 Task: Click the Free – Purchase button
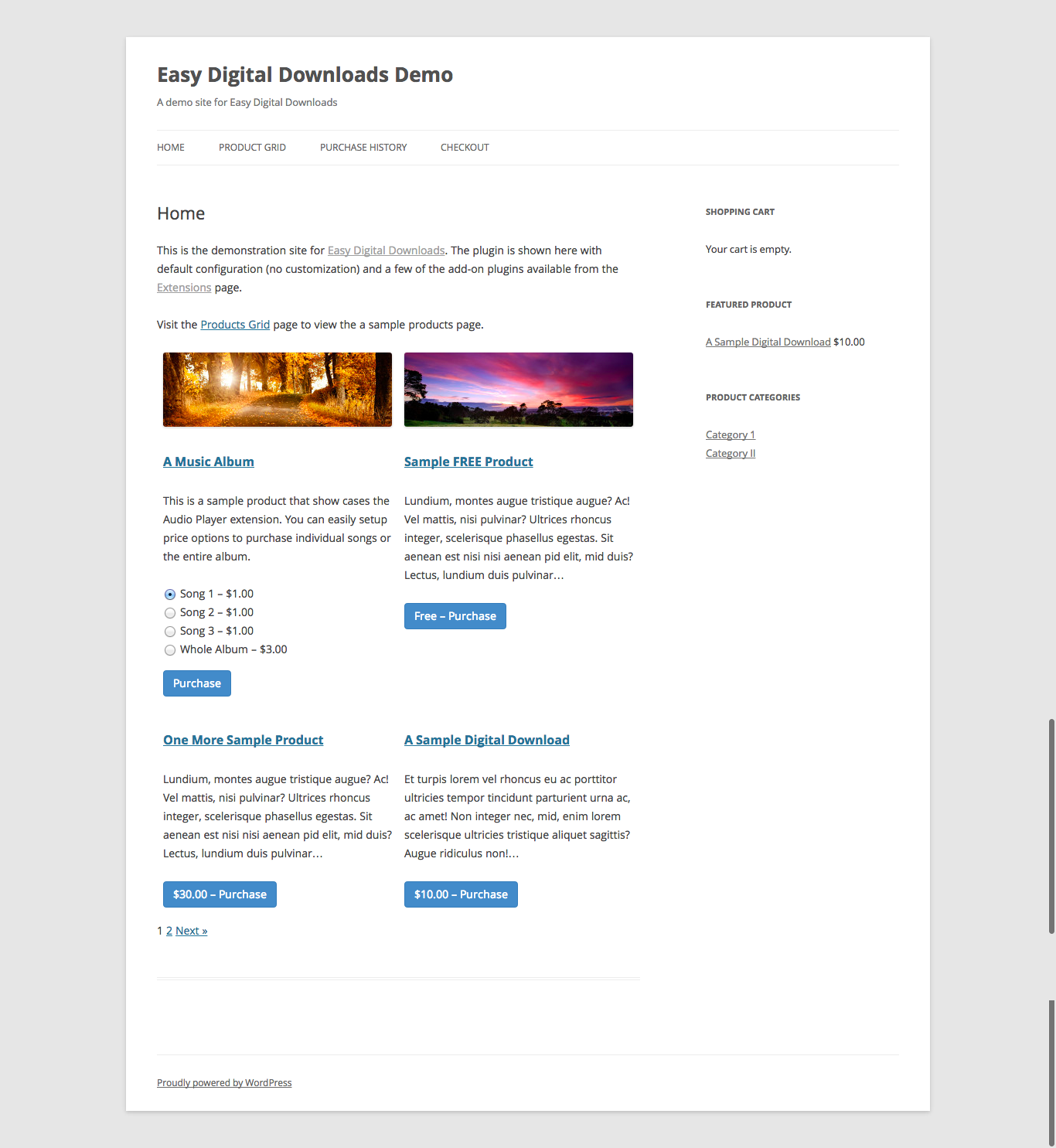point(455,616)
